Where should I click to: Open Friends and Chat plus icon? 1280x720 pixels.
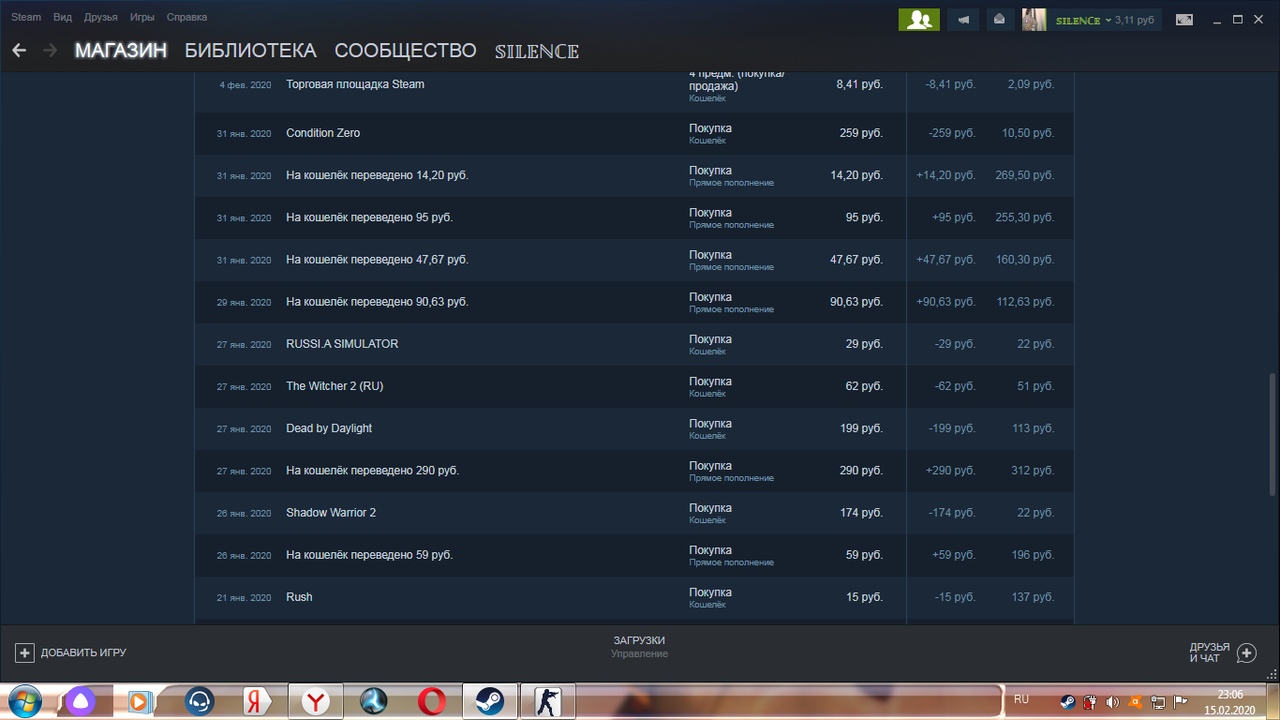(1246, 653)
